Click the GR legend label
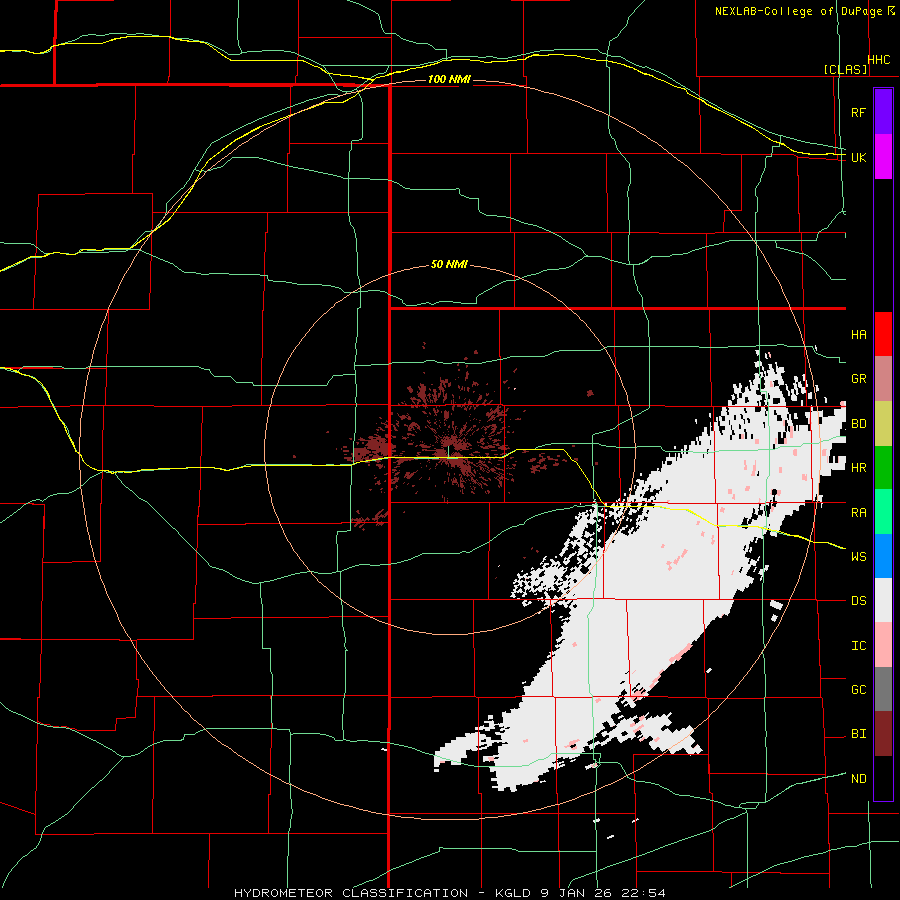Screen dimensions: 900x900 [x=858, y=379]
